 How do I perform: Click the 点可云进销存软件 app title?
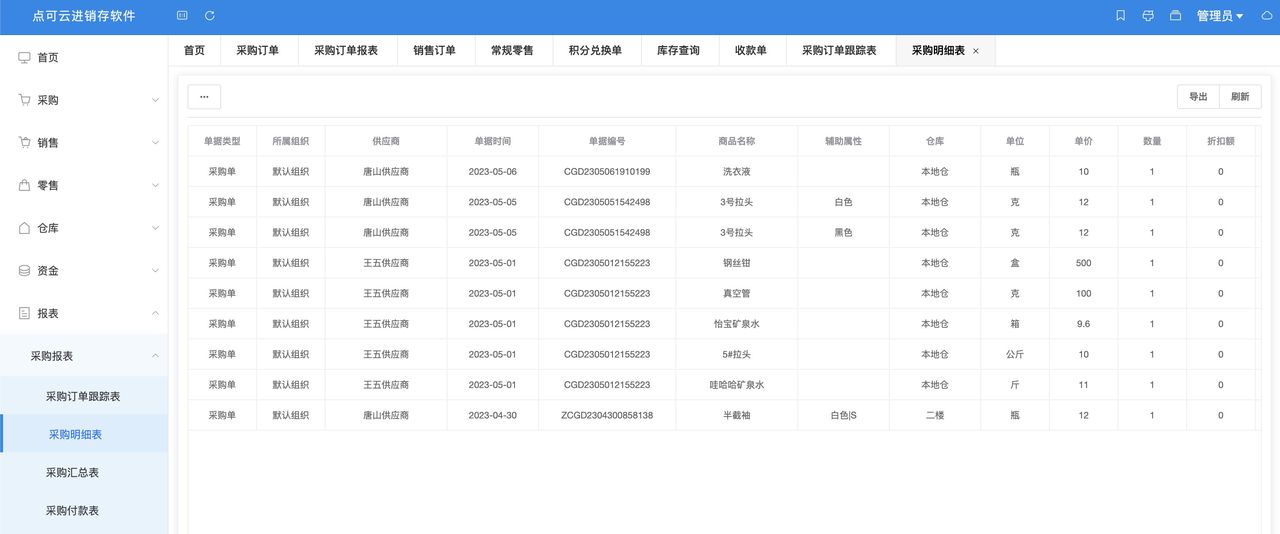[x=84, y=16]
